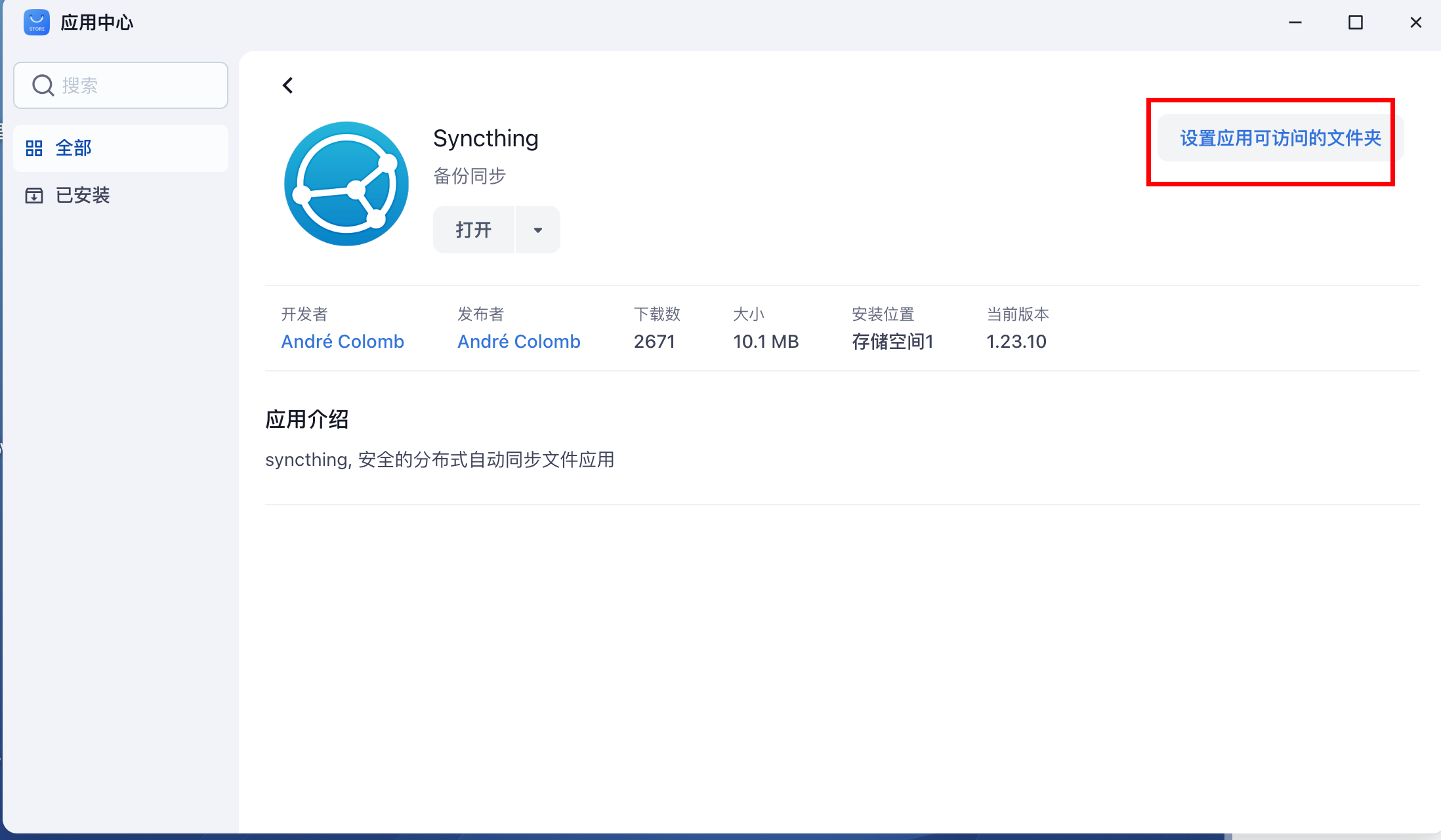
Task: Click 设置应用可访问的文件夹 button
Action: click(x=1280, y=138)
